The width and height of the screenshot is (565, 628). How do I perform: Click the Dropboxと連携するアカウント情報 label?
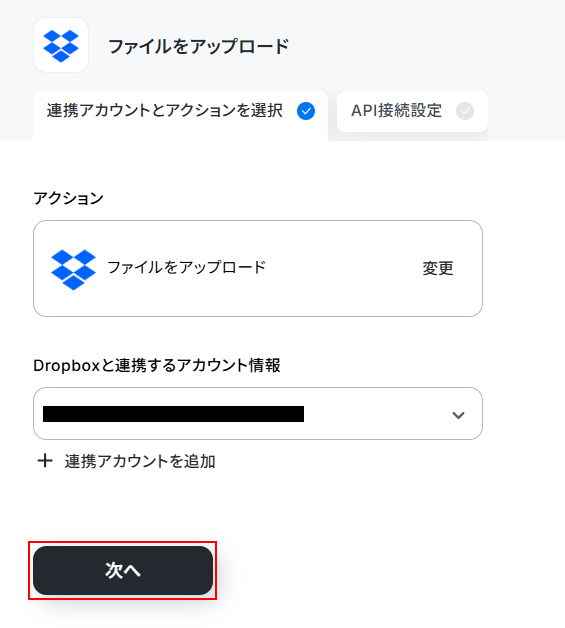tap(157, 365)
